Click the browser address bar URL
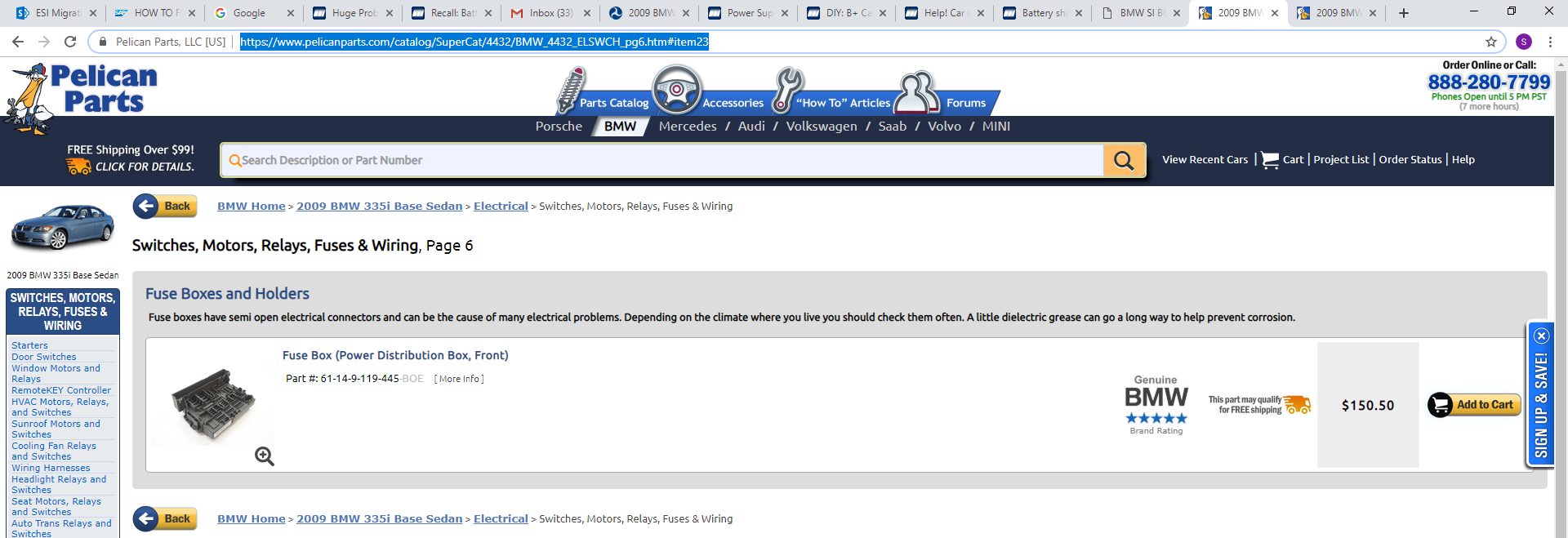The width and height of the screenshot is (1568, 538). (474, 42)
